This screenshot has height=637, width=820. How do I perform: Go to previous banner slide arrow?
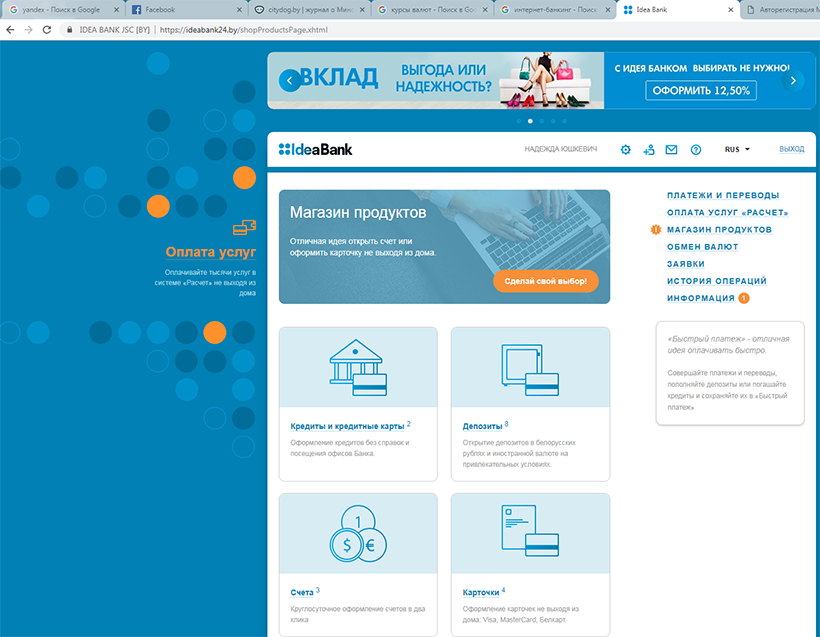point(290,80)
